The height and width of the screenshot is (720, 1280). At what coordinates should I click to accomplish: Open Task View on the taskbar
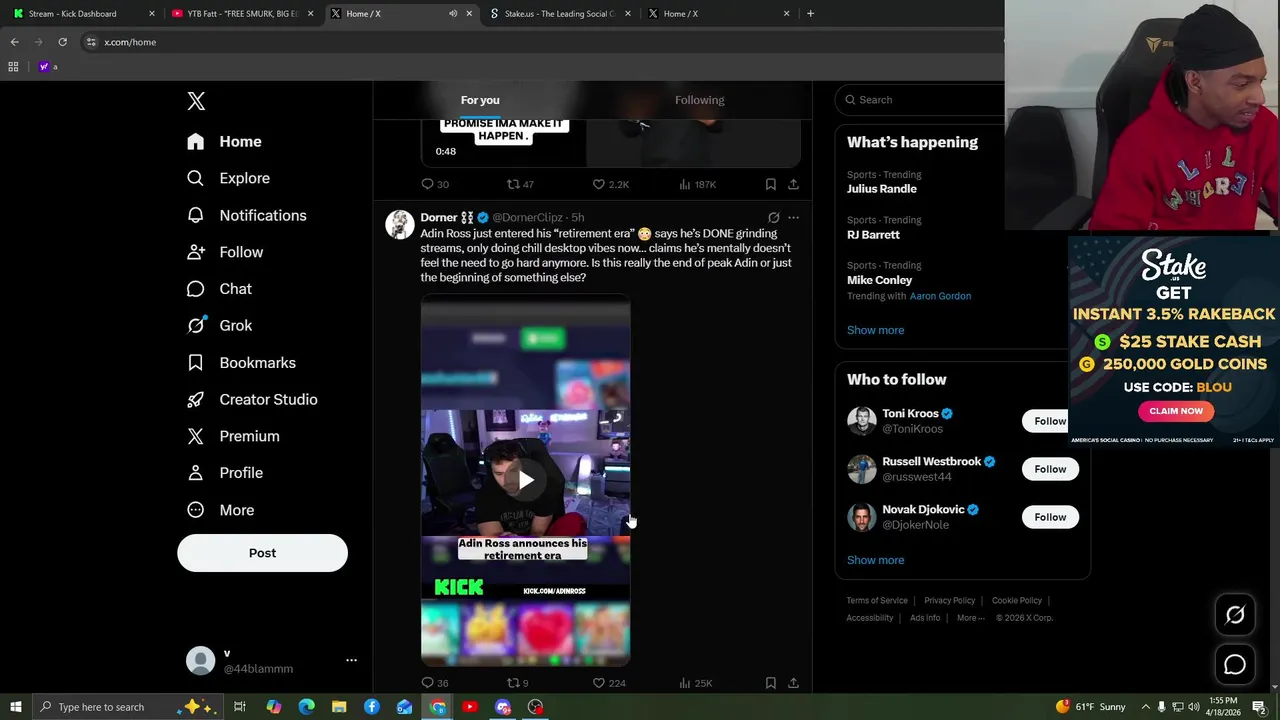pyautogui.click(x=240, y=707)
